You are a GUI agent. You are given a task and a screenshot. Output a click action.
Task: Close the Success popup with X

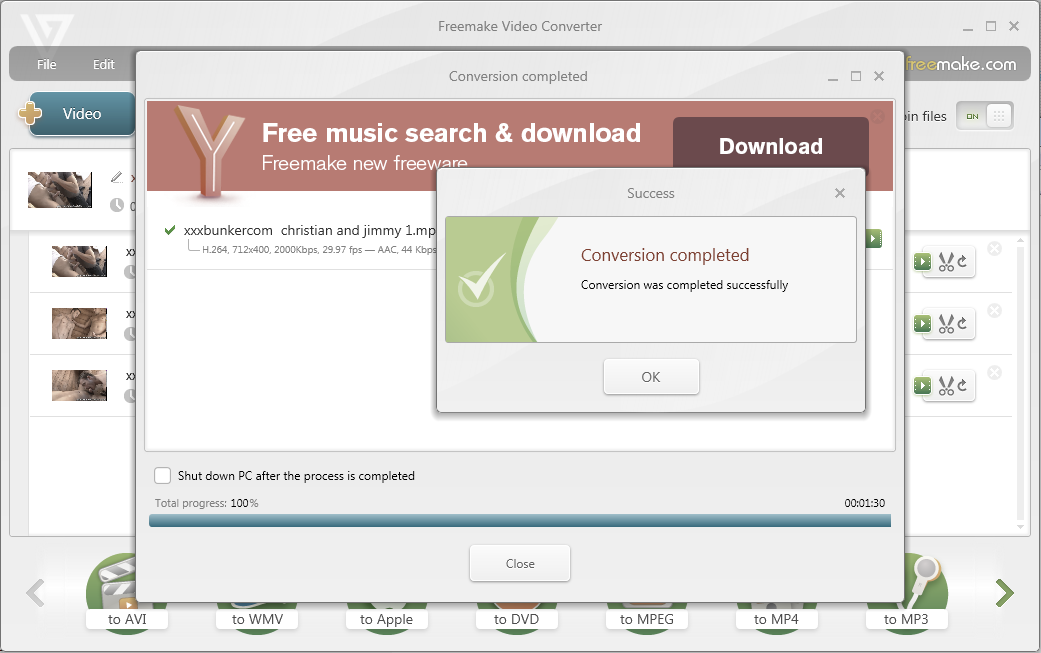pyautogui.click(x=840, y=193)
